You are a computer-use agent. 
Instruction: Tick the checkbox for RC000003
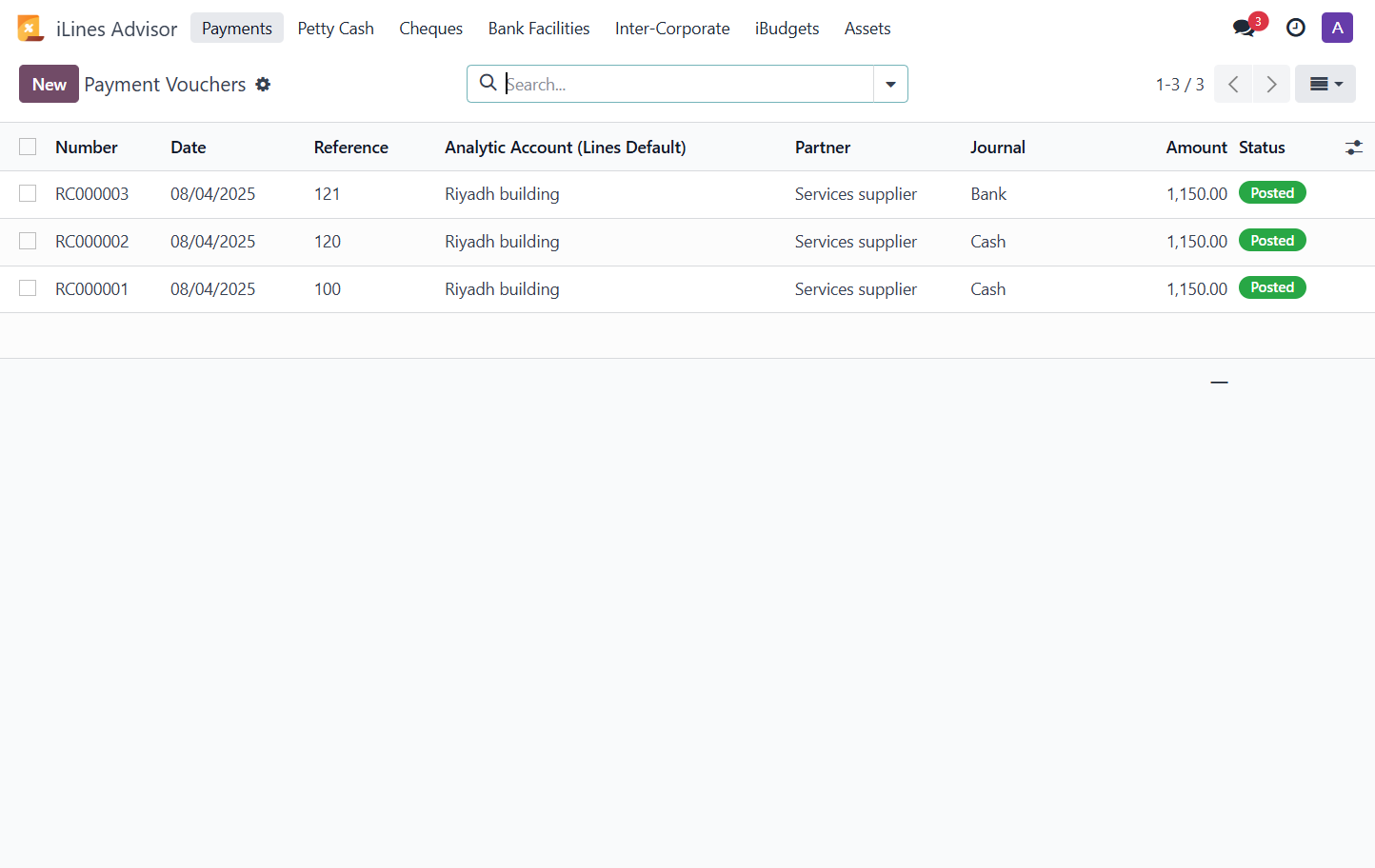click(x=28, y=193)
